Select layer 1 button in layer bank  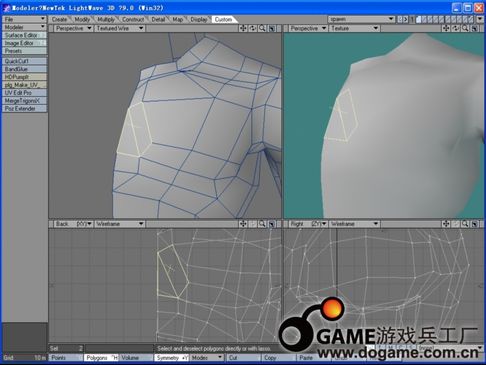coord(418,19)
